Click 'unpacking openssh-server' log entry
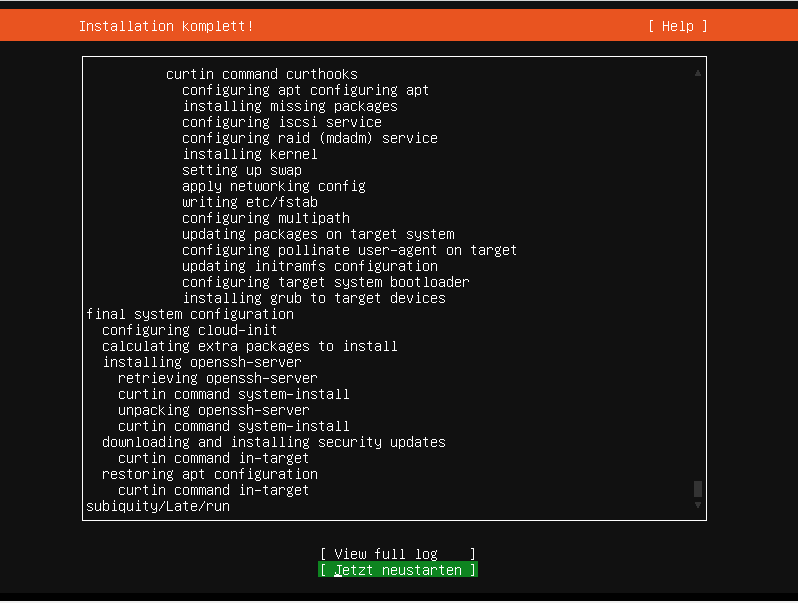The image size is (798, 603). click(x=214, y=410)
